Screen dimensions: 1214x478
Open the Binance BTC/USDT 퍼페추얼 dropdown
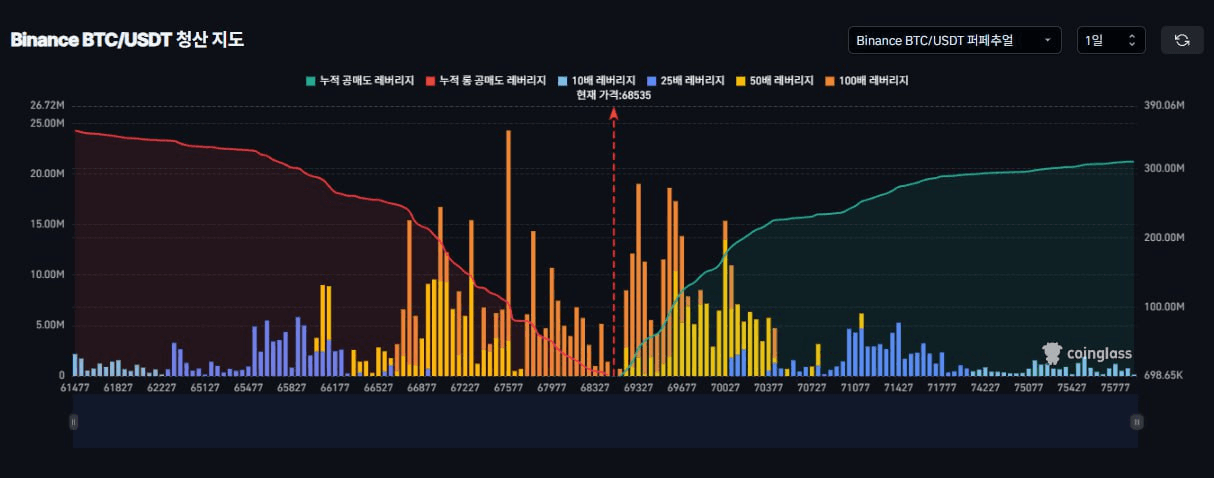[953, 40]
